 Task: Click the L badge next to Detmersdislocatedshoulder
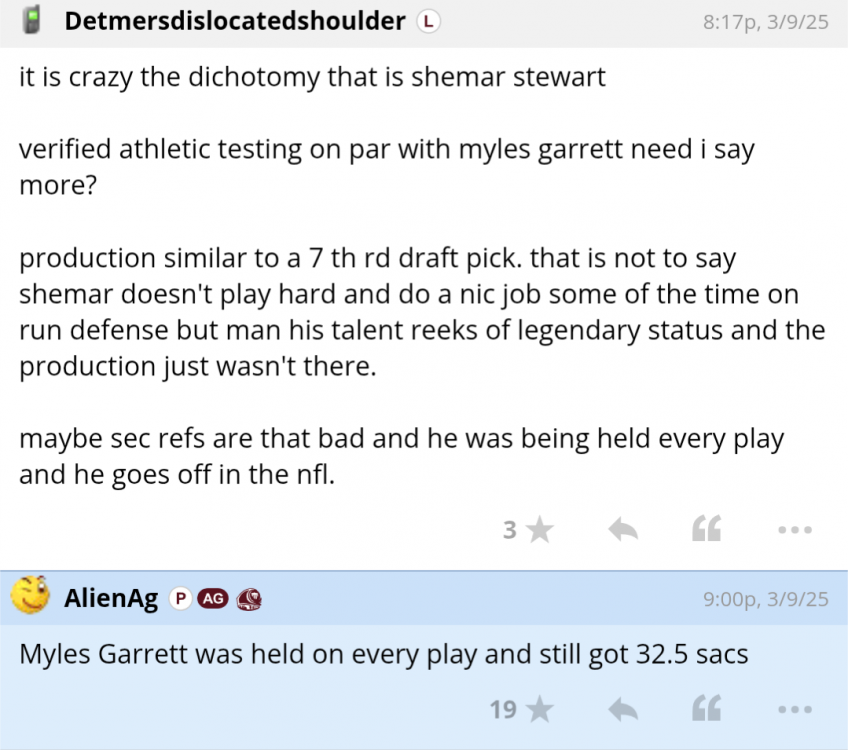click(428, 21)
